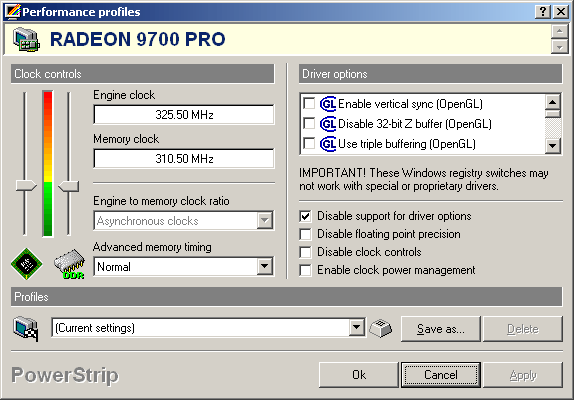The image size is (574, 400).
Task: Click the Memory clock value field
Action: (184, 158)
